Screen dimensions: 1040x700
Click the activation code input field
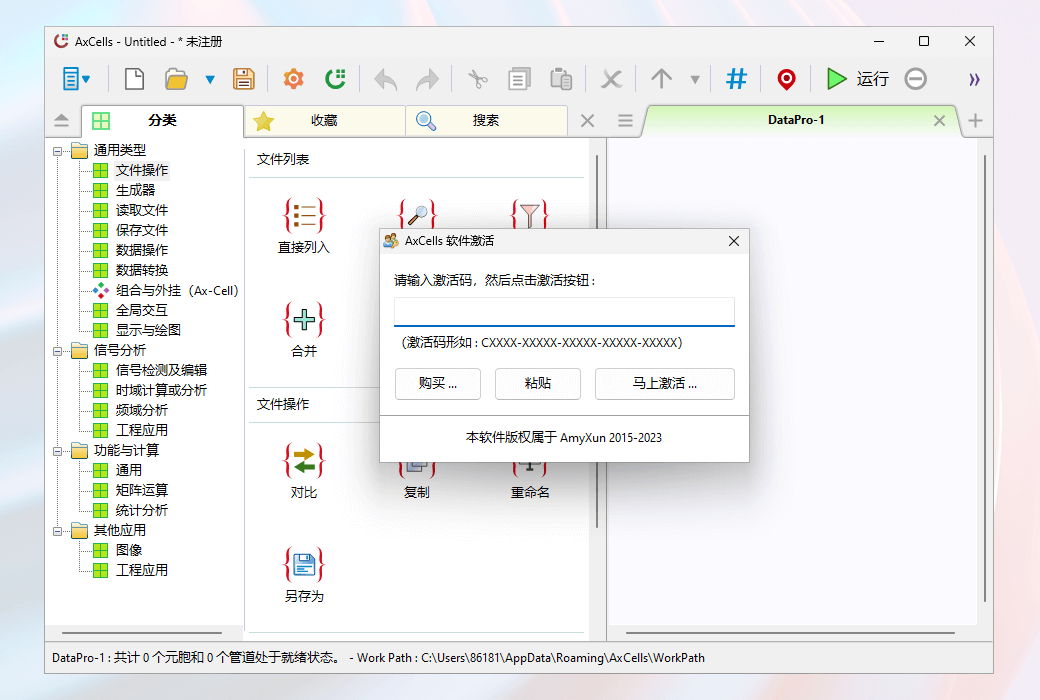pyautogui.click(x=564, y=312)
